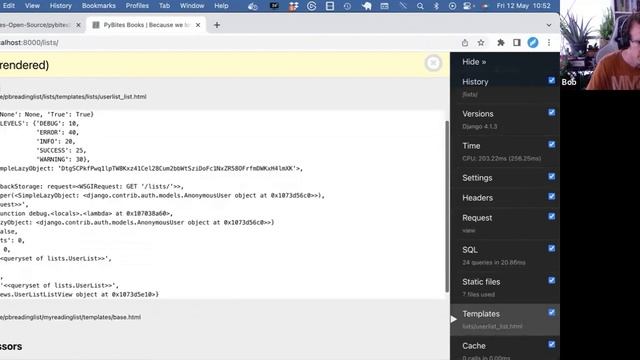The height and width of the screenshot is (360, 640).
Task: Click the Spotlight search icon in menu bar
Action: [x=420, y=6]
